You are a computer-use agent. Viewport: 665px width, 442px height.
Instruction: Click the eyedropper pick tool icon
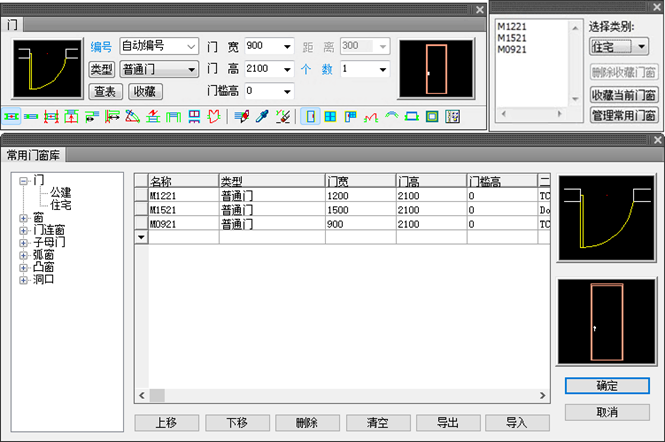click(x=262, y=116)
